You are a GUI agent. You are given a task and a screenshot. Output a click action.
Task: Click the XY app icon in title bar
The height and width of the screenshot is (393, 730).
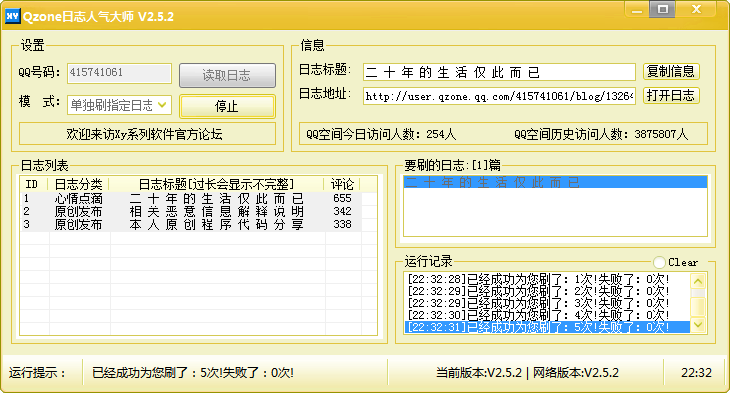pyautogui.click(x=12, y=16)
